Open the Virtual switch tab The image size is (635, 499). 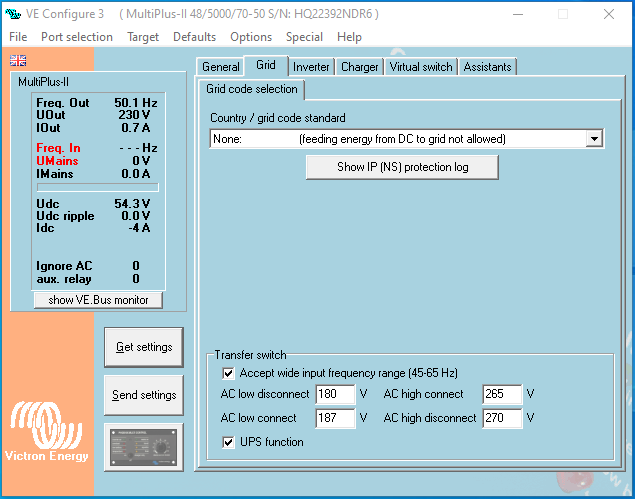tap(420, 67)
